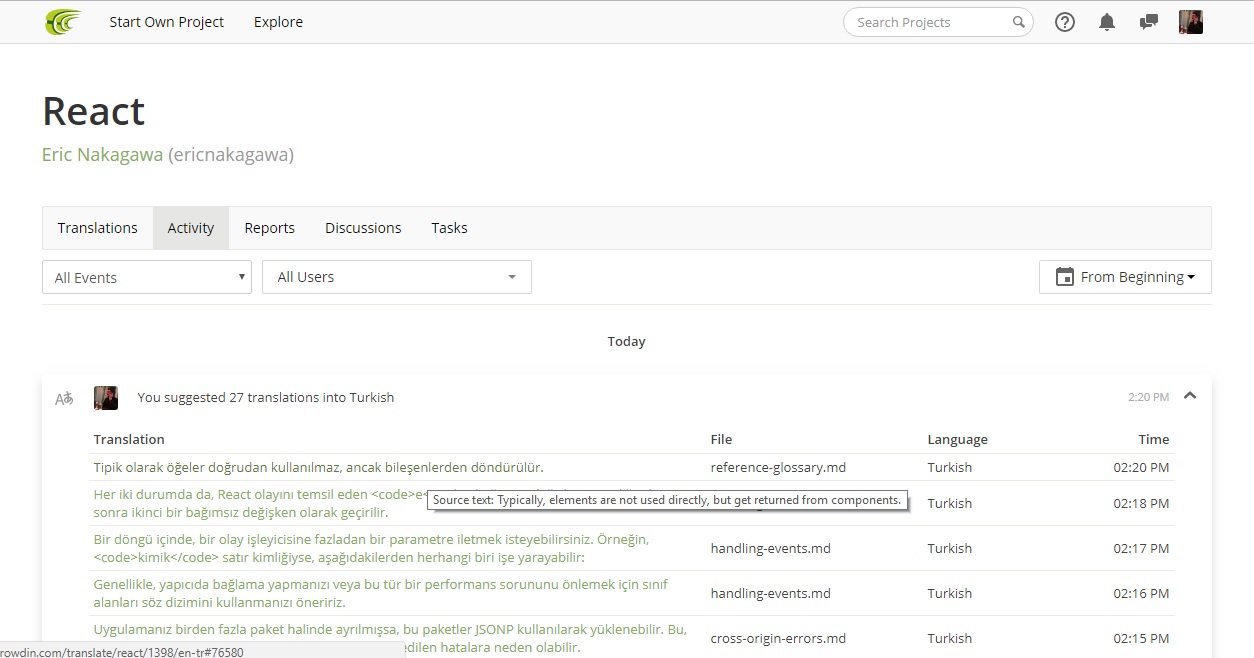Image resolution: width=1254 pixels, height=658 pixels.
Task: Click 'You suggested 27 translations' summary text
Action: [x=266, y=397]
